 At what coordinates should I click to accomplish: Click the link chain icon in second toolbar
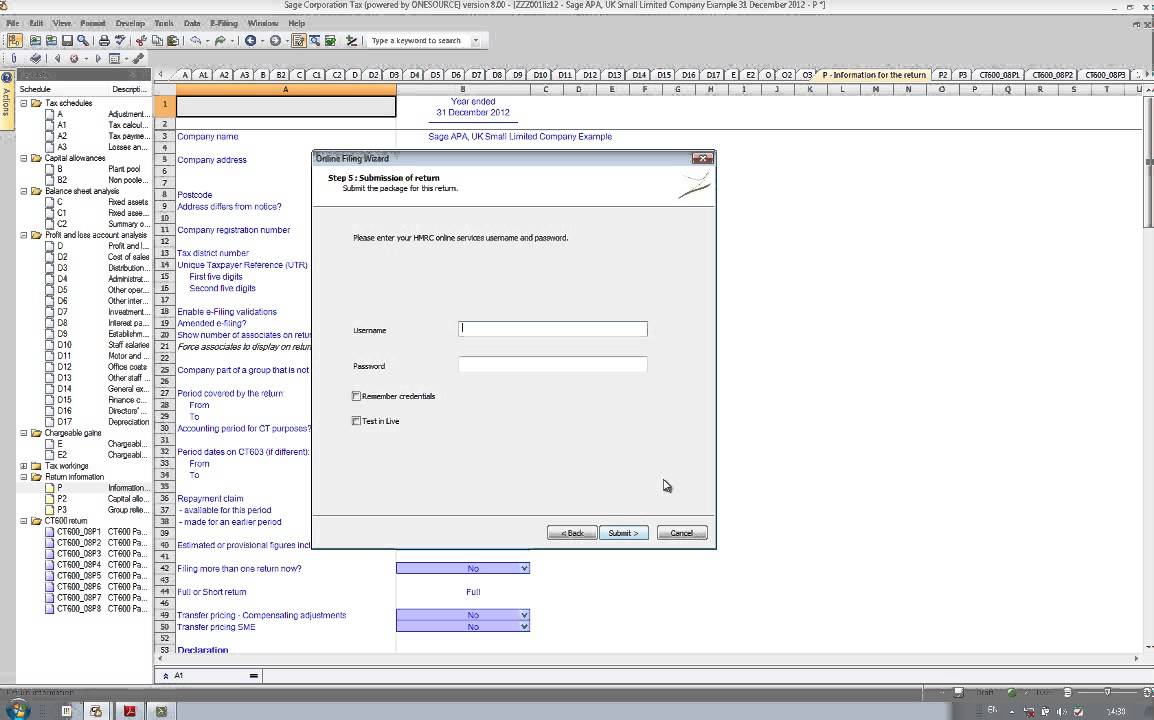point(138,58)
